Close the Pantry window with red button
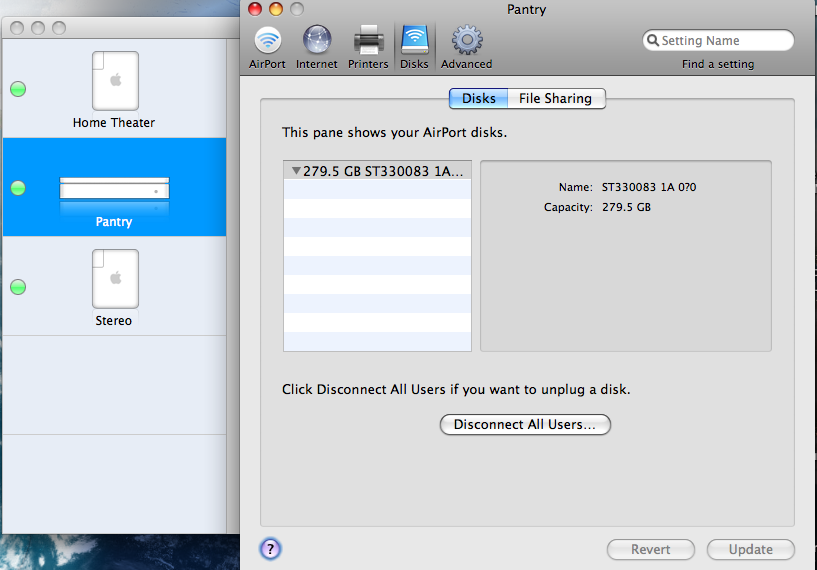Viewport: 817px width, 570px height. (255, 9)
